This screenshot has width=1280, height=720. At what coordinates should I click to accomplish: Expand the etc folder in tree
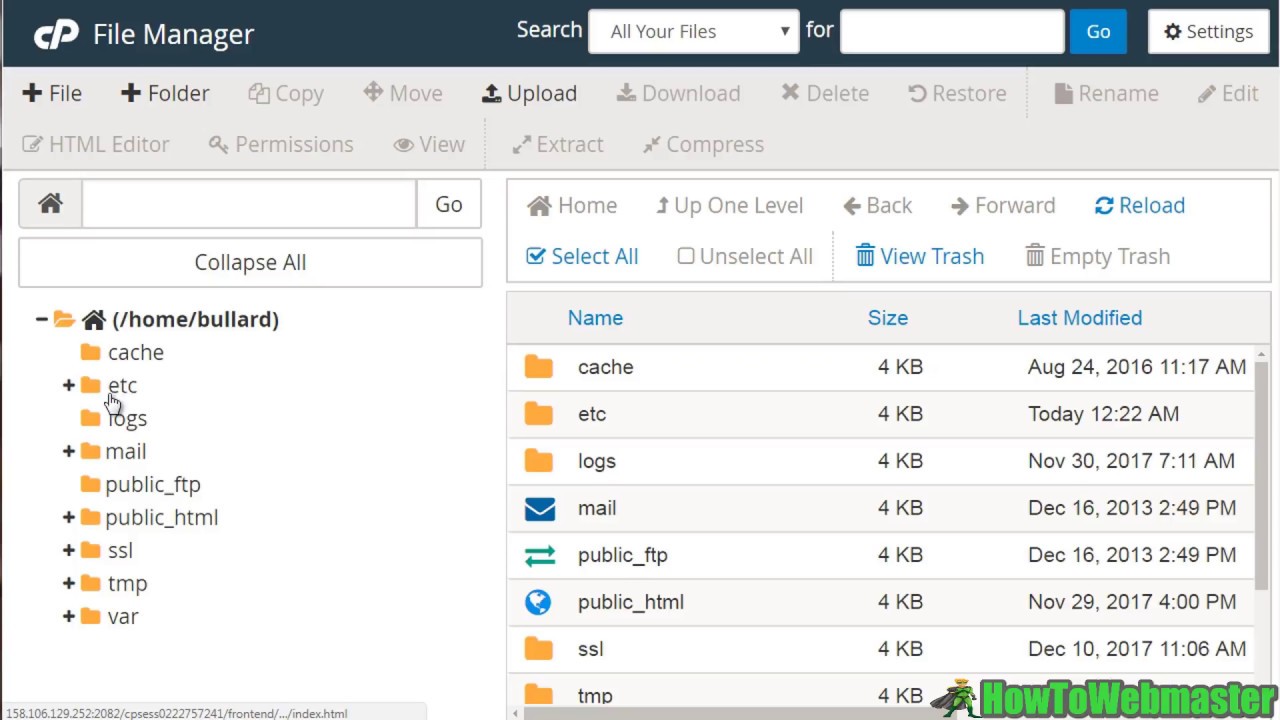point(69,385)
